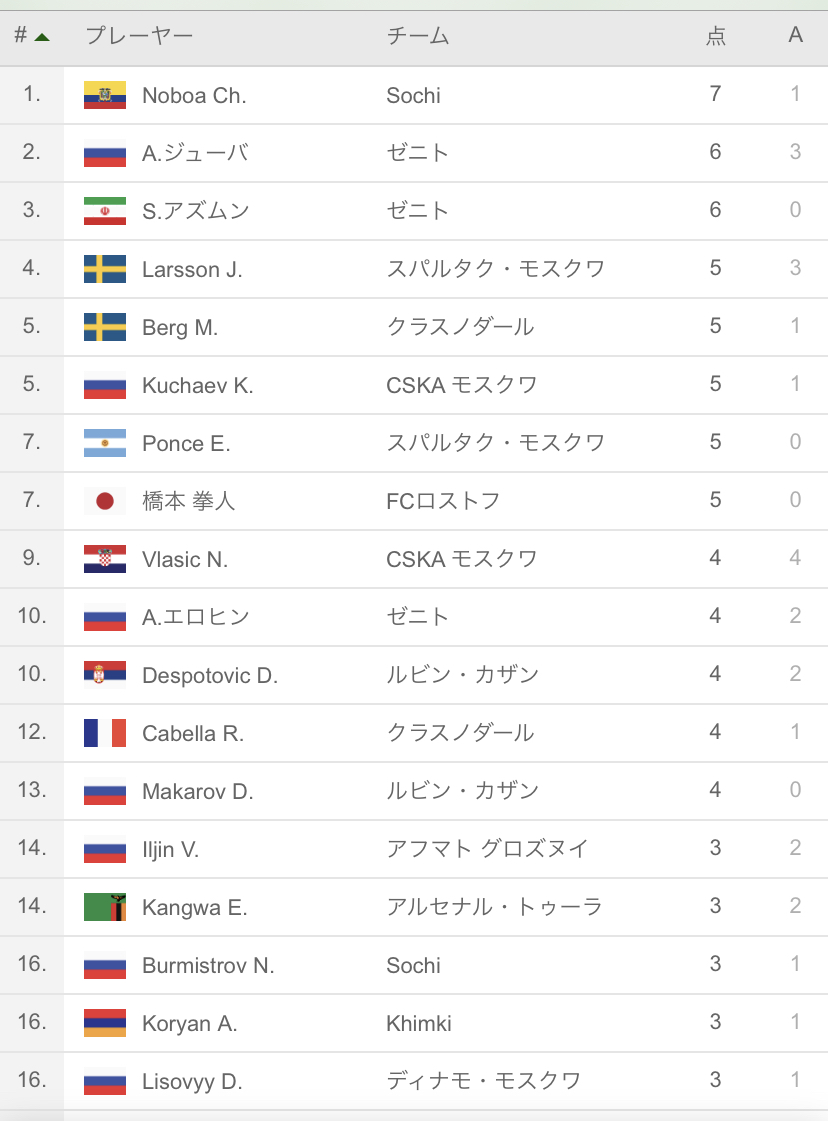Sort the table by プレーヤー column
Viewport: 828px width, 1121px height.
(139, 36)
